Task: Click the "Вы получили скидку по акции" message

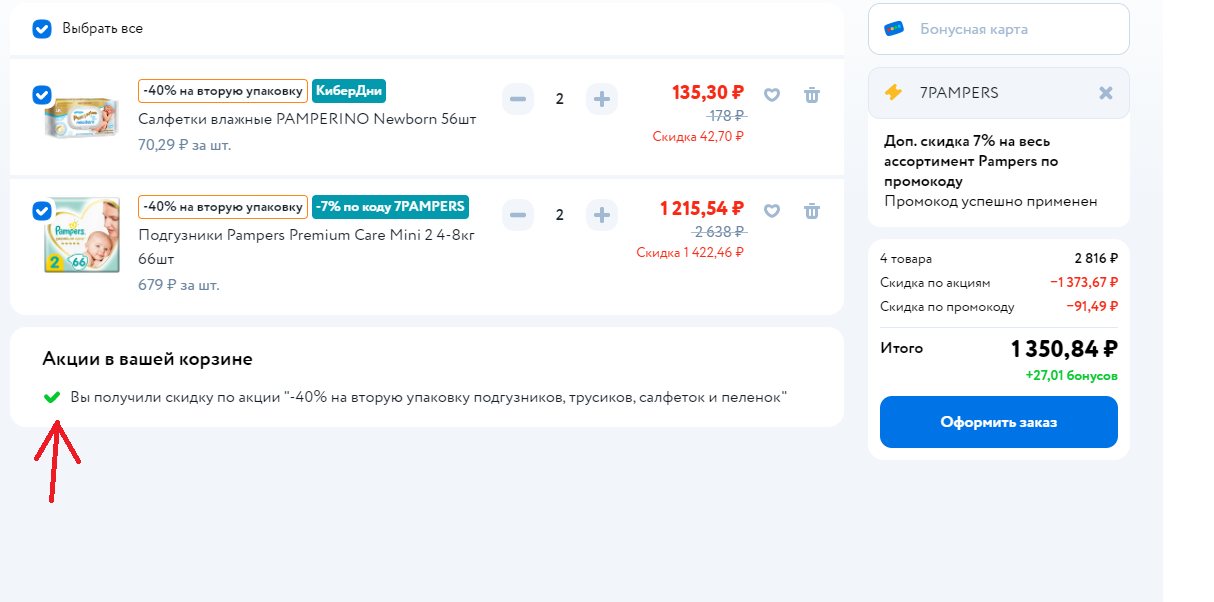Action: [429, 398]
